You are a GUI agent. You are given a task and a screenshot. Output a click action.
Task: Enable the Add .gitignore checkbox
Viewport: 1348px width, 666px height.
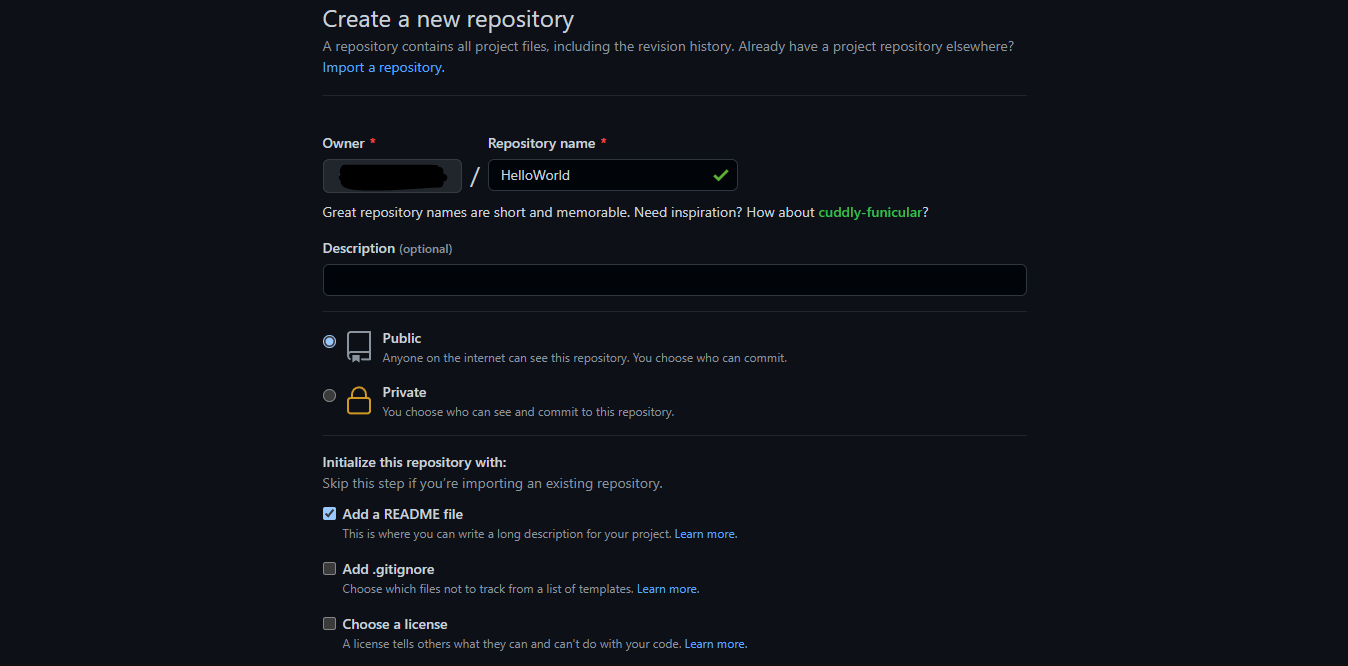pyautogui.click(x=329, y=569)
